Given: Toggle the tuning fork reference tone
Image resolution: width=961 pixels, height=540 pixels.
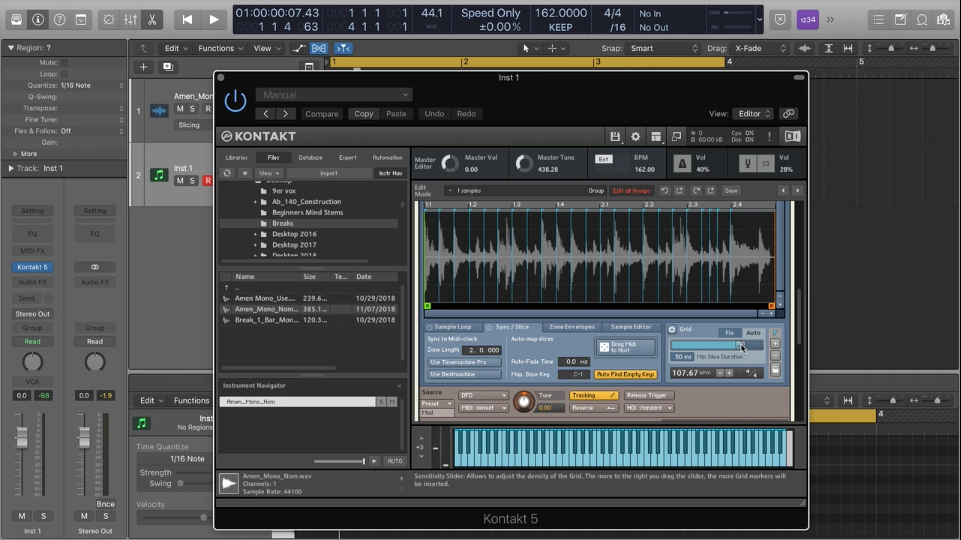Looking at the screenshot, I should pyautogui.click(x=747, y=163).
